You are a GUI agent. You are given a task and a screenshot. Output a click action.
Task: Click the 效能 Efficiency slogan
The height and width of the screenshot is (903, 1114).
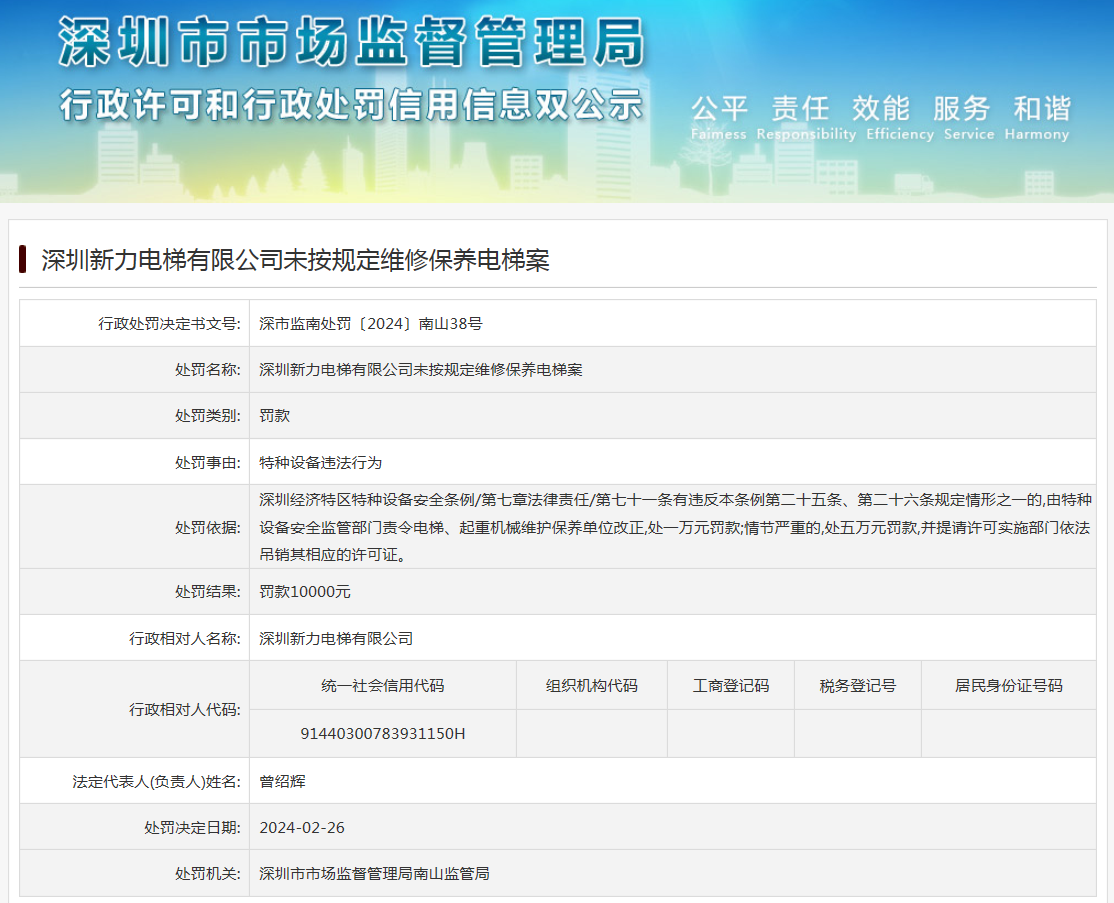(899, 117)
